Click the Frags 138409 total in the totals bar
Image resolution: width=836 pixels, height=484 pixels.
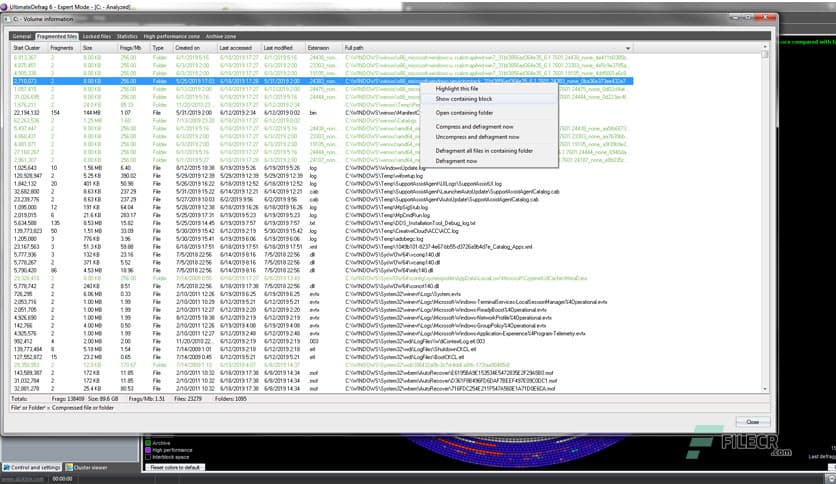[68, 399]
